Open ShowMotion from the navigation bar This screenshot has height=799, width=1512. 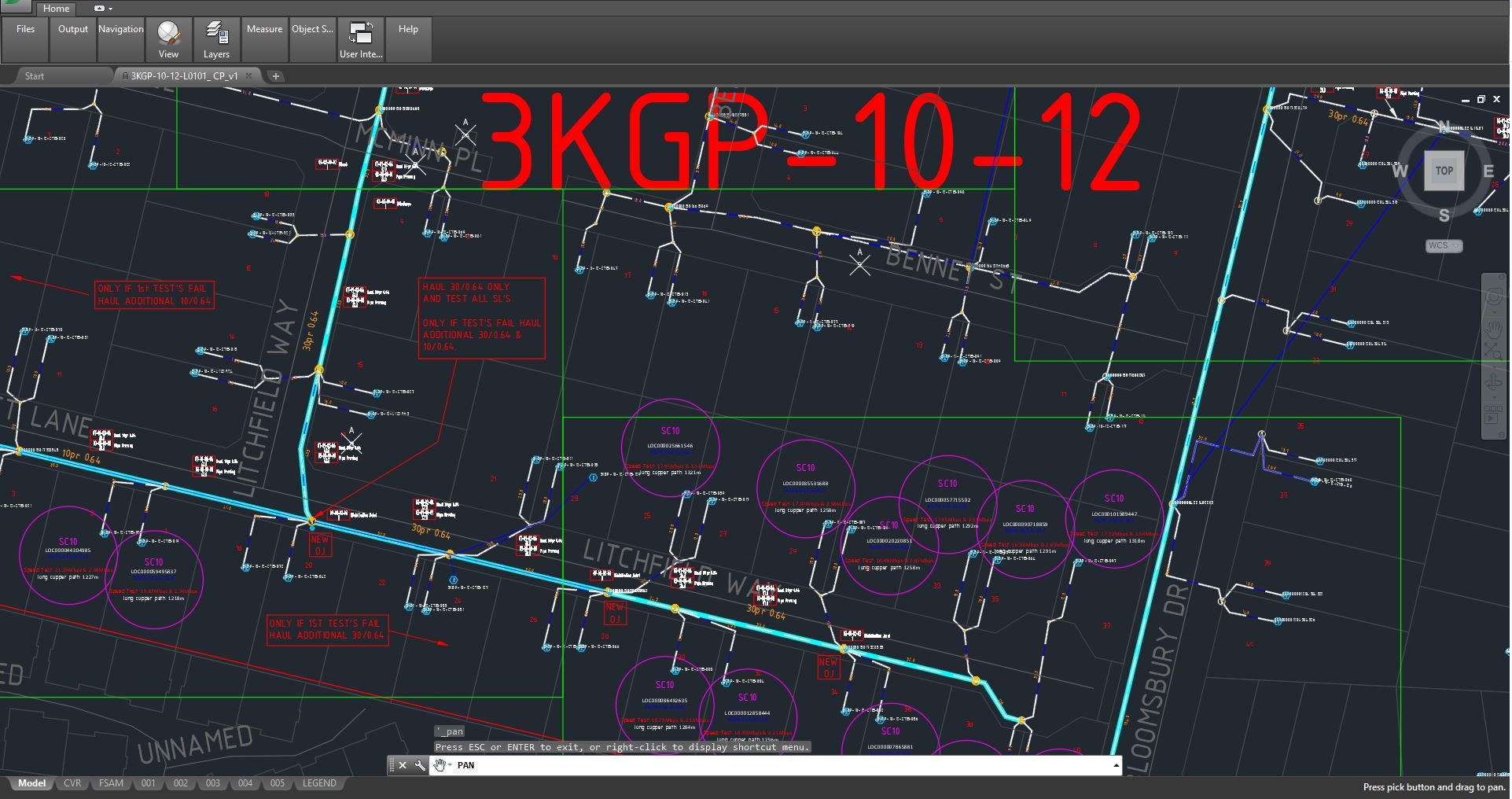[x=1493, y=414]
